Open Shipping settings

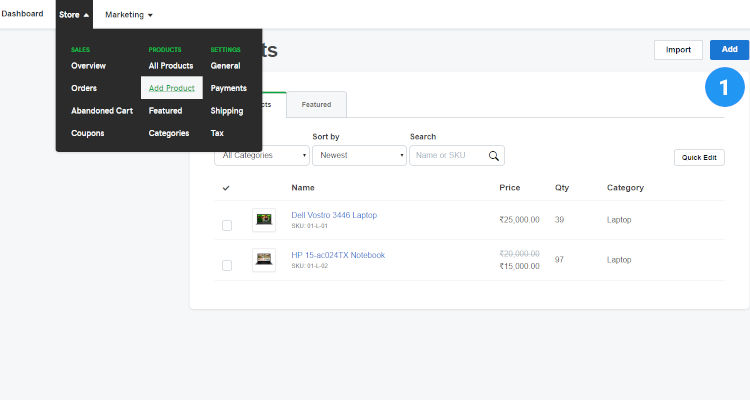pos(227,111)
